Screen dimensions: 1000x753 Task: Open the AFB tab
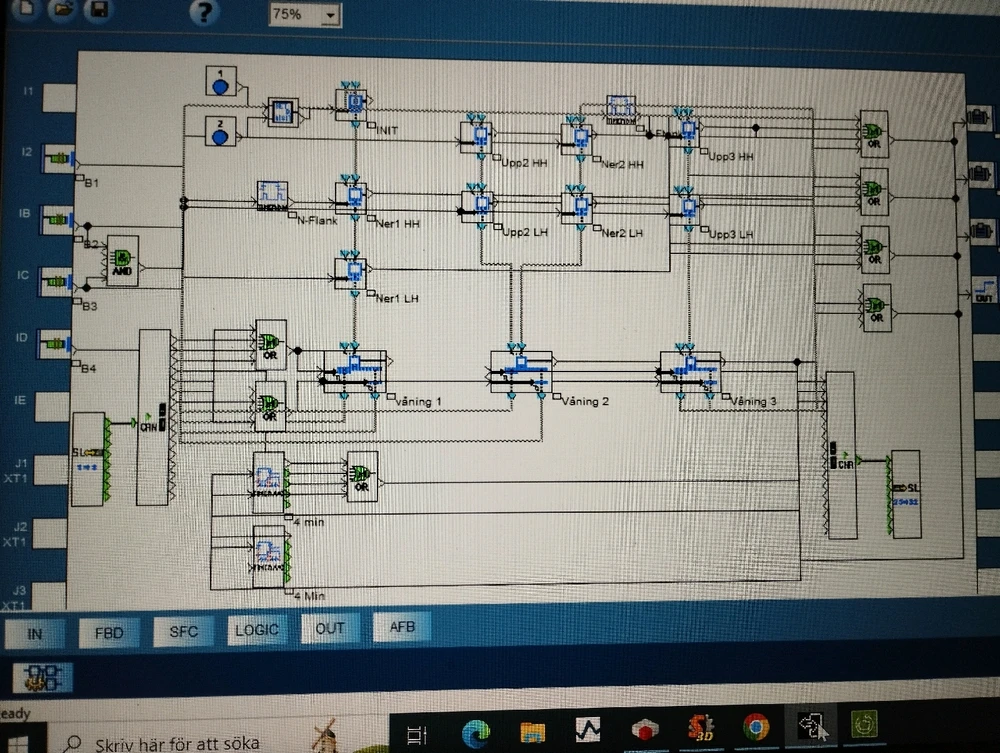click(402, 627)
